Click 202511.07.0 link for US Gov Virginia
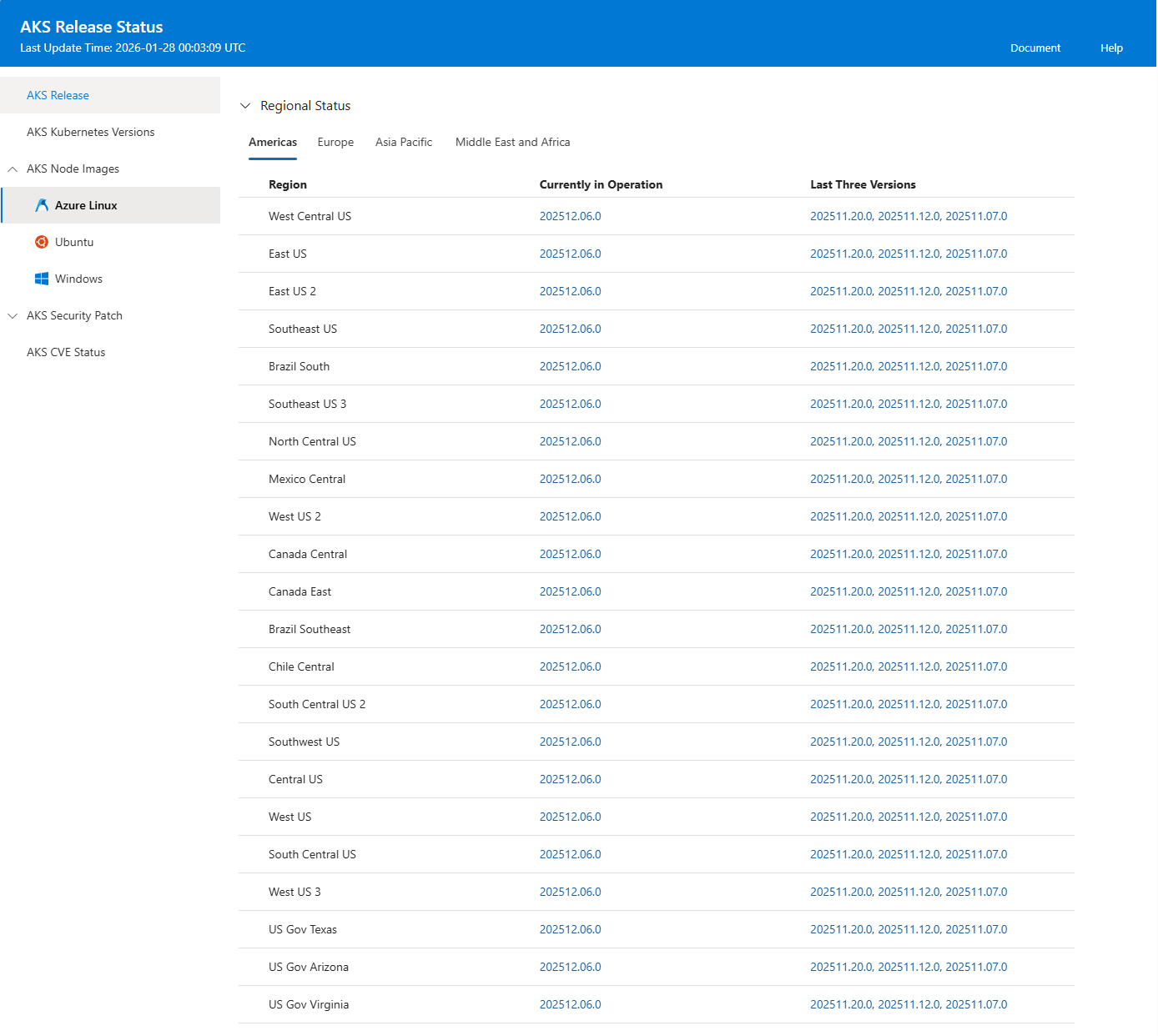The width and height of the screenshot is (1158, 1036). pyautogui.click(x=974, y=1004)
